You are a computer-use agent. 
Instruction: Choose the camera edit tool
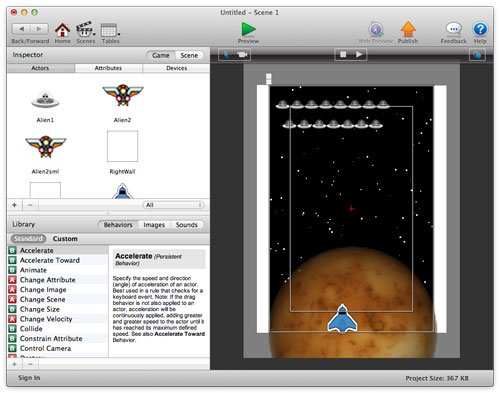pyautogui.click(x=242, y=54)
